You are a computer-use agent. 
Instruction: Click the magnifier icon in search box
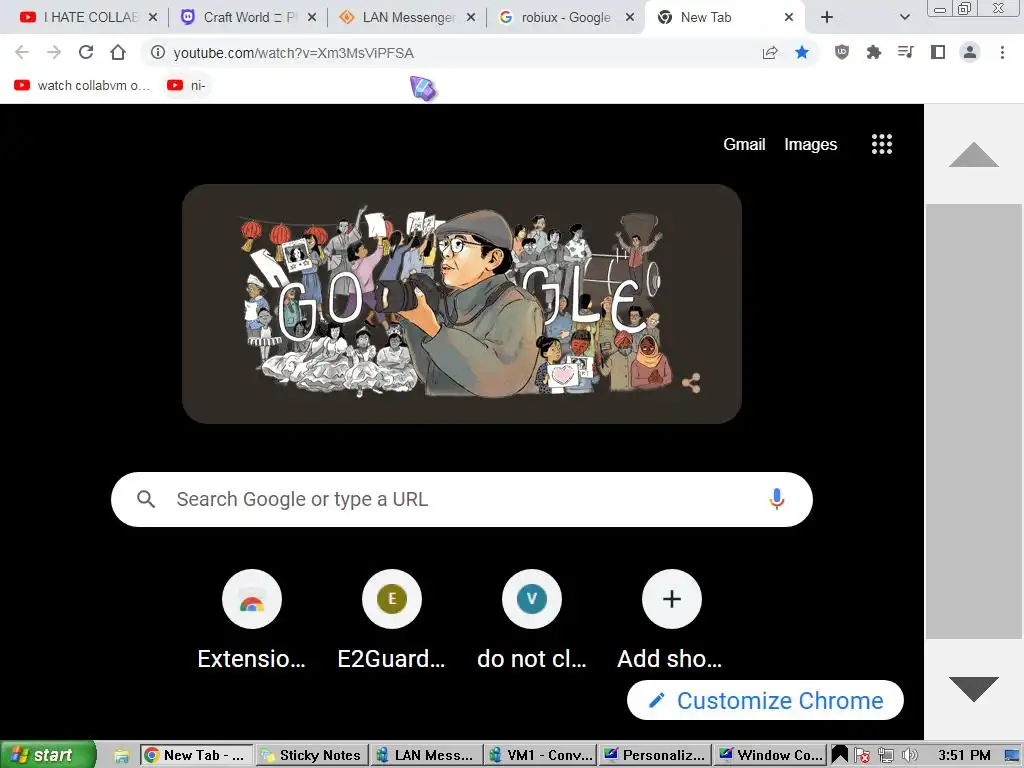[x=146, y=500]
